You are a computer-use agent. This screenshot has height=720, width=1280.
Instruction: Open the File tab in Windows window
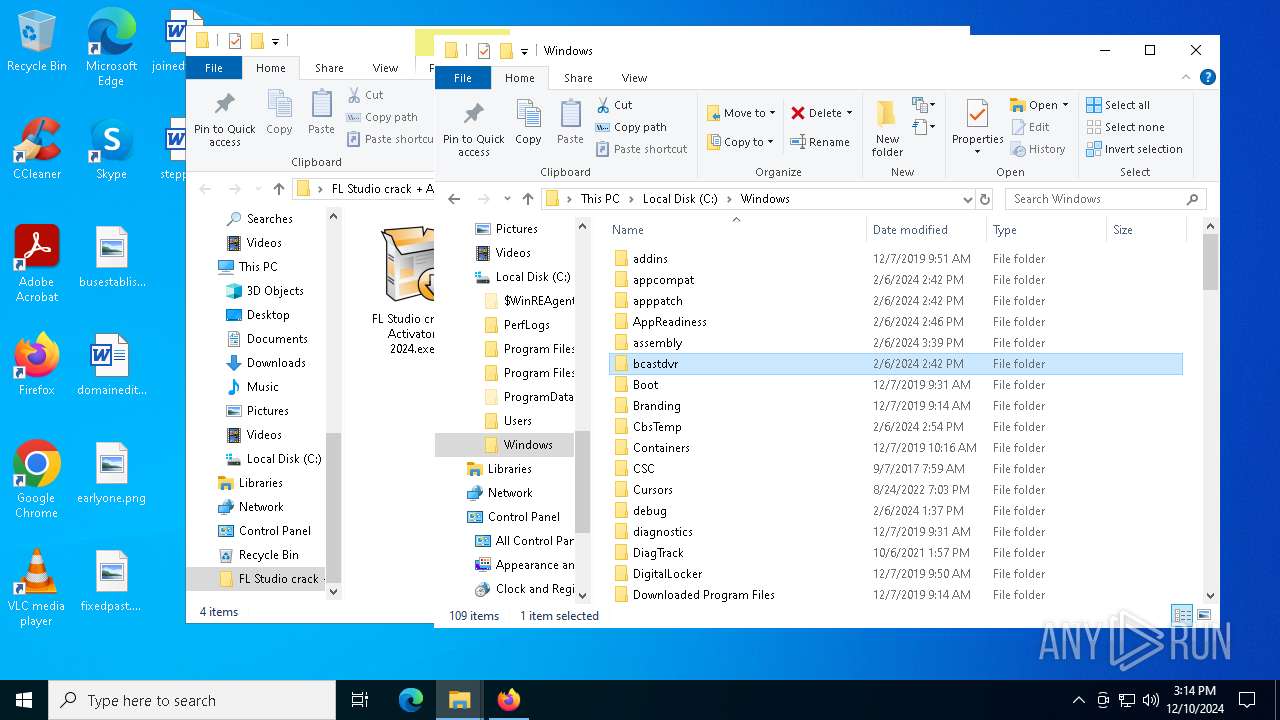462,78
